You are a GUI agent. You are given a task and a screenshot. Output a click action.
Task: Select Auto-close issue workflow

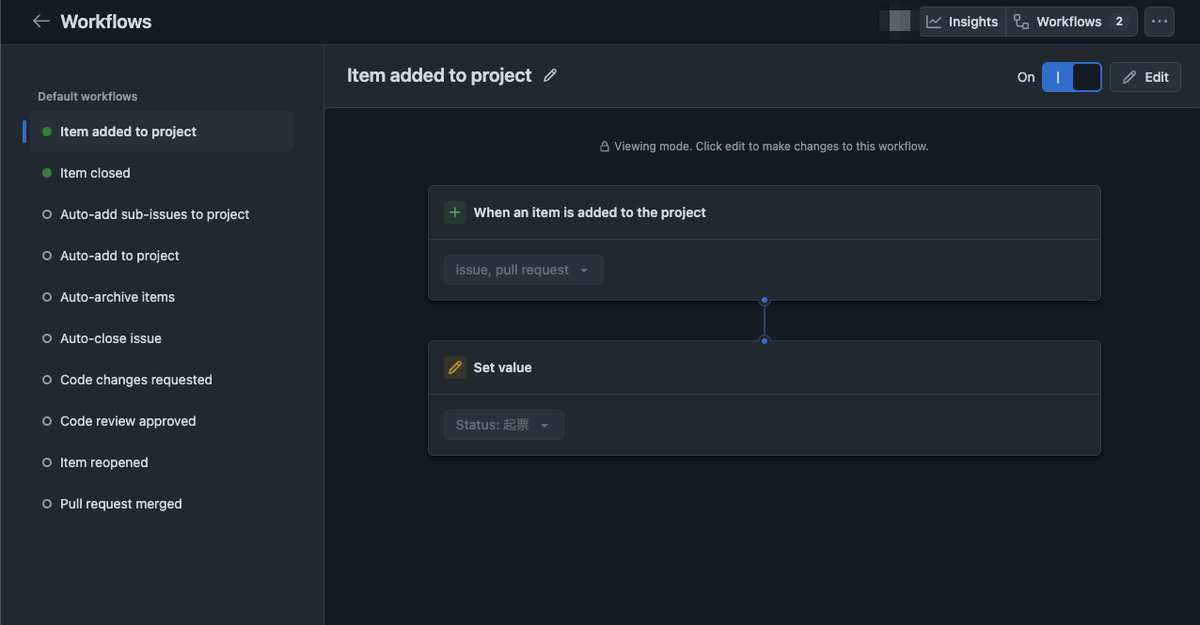click(110, 338)
